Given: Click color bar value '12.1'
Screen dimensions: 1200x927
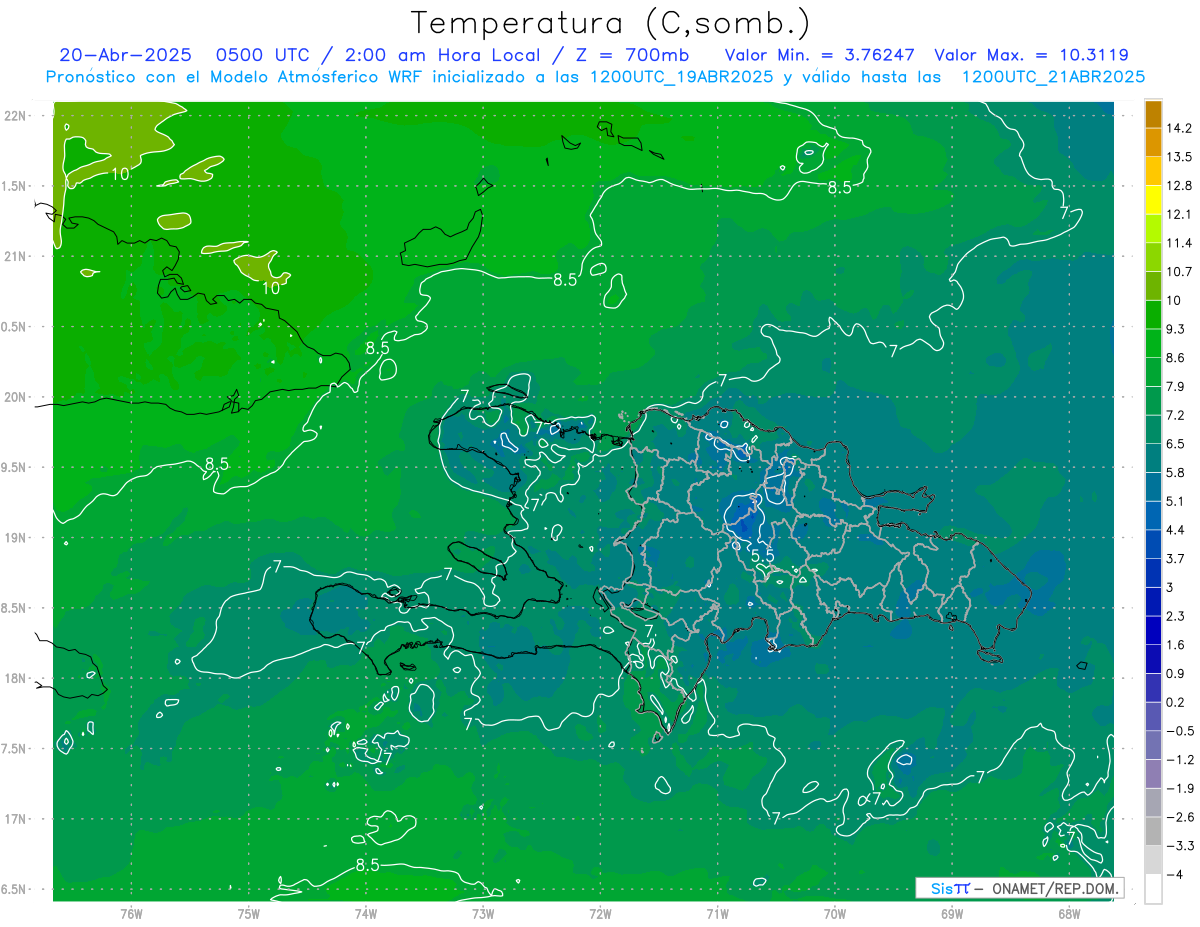Looking at the screenshot, I should tap(1178, 215).
